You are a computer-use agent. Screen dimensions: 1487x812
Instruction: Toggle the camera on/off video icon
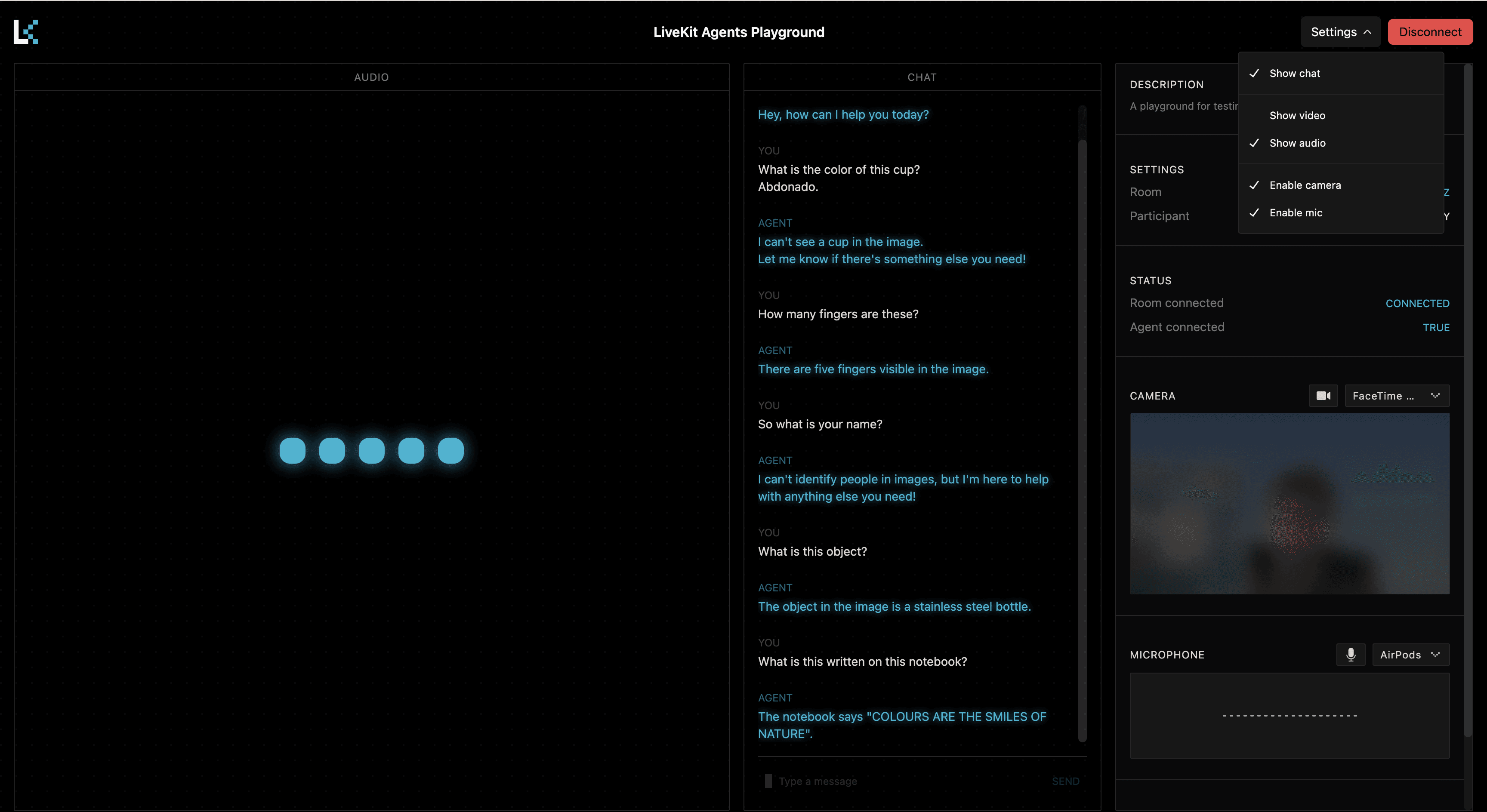click(1323, 396)
